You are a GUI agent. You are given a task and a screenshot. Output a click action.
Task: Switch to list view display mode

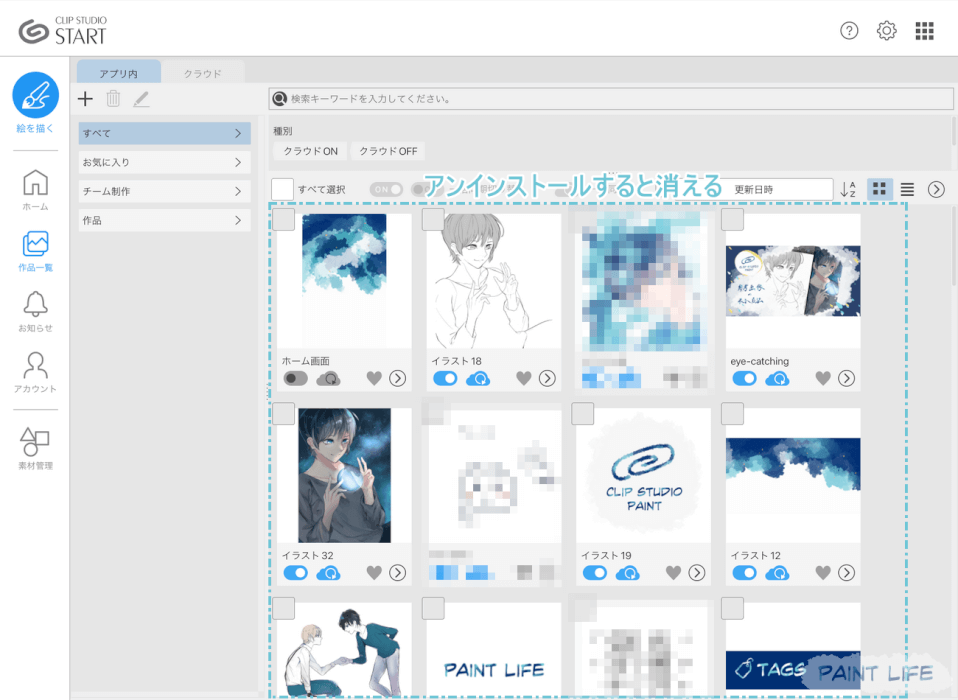tap(907, 189)
